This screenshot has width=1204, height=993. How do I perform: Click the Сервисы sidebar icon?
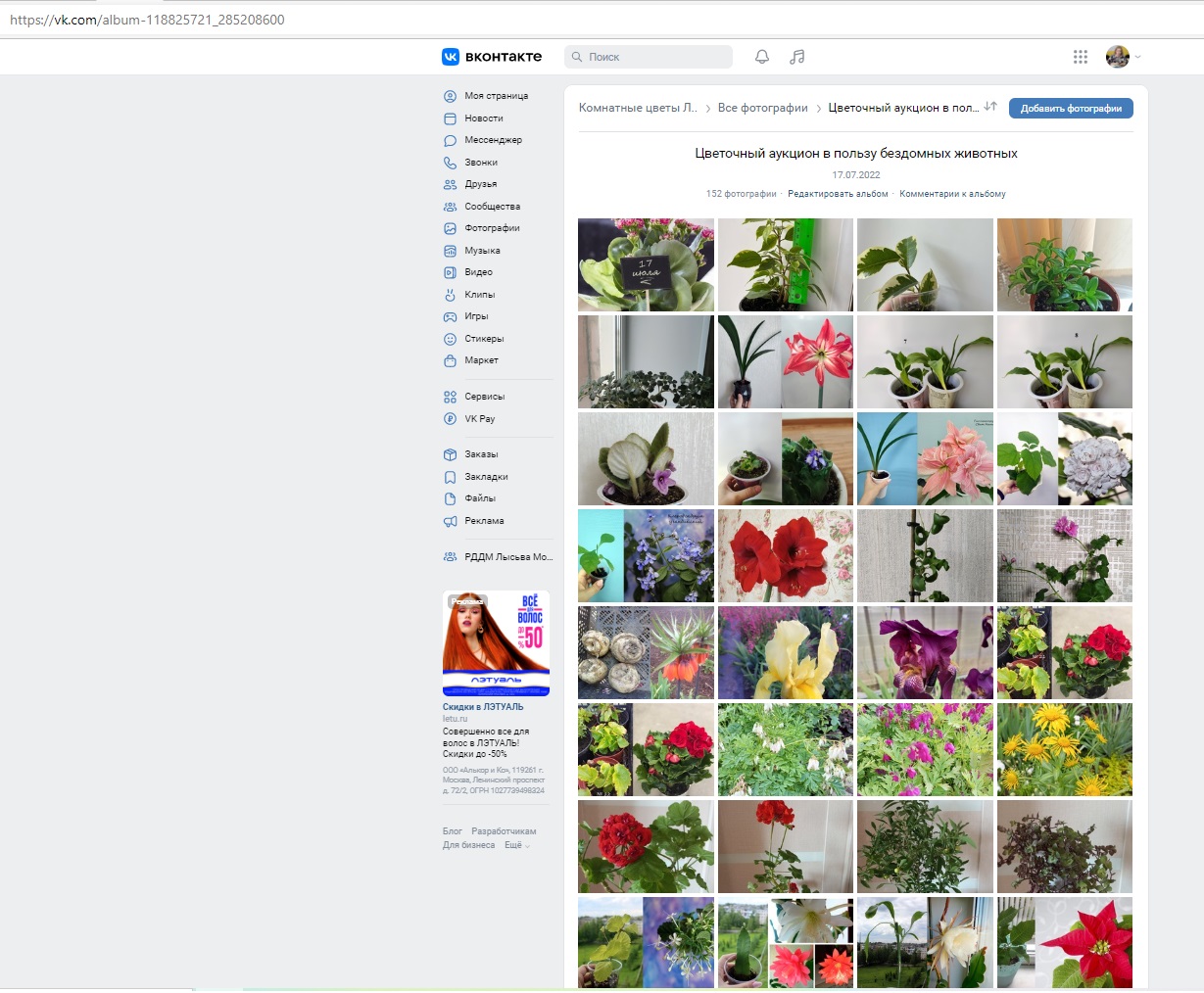451,397
